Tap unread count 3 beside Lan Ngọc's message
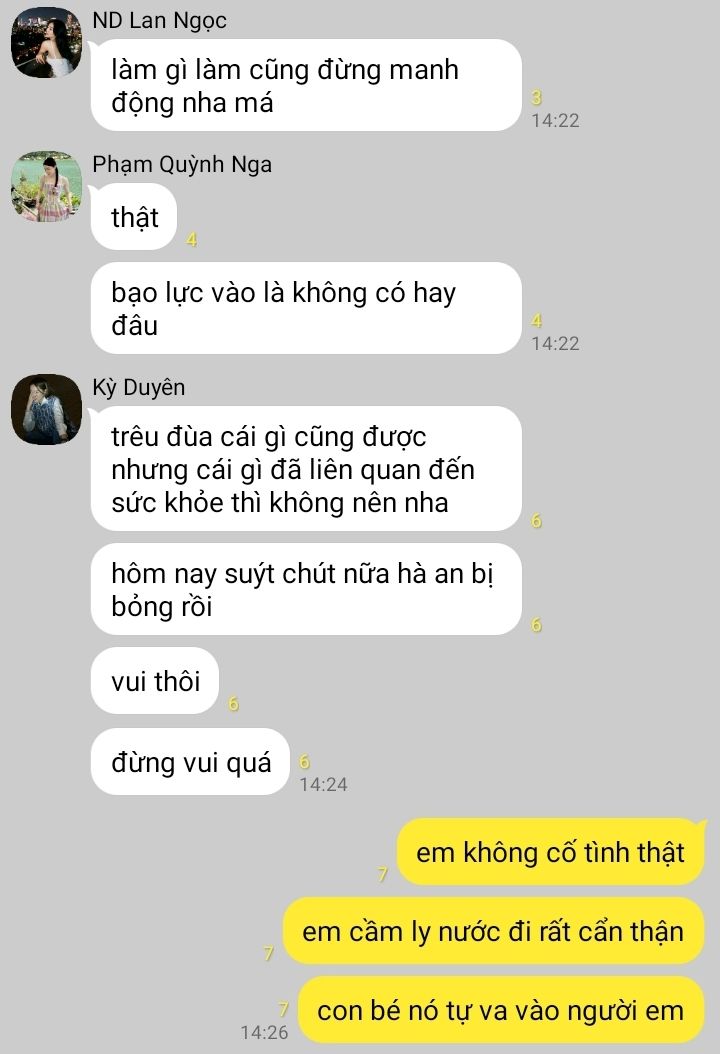Image resolution: width=720 pixels, height=1054 pixels. pos(536,97)
